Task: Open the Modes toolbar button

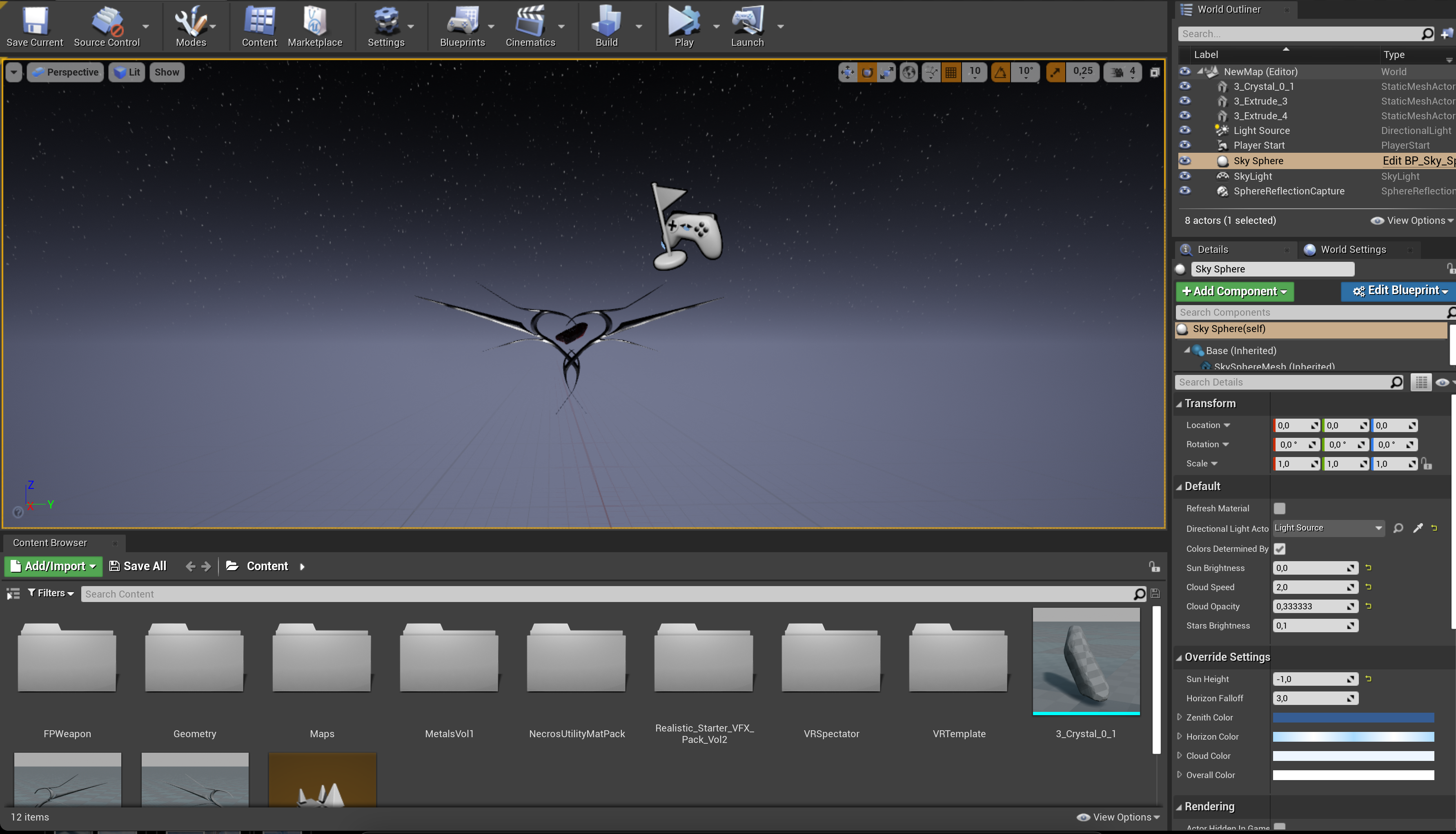Action: [191, 26]
